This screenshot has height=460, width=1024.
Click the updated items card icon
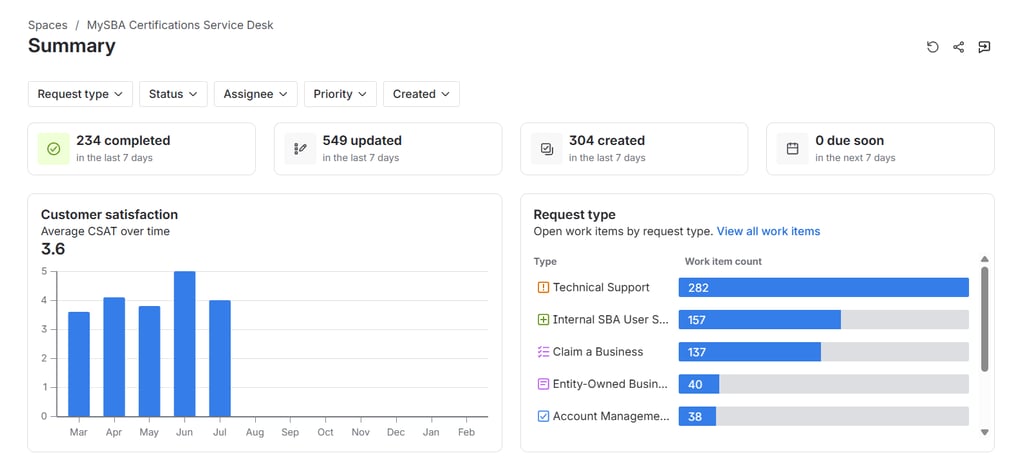(x=300, y=149)
